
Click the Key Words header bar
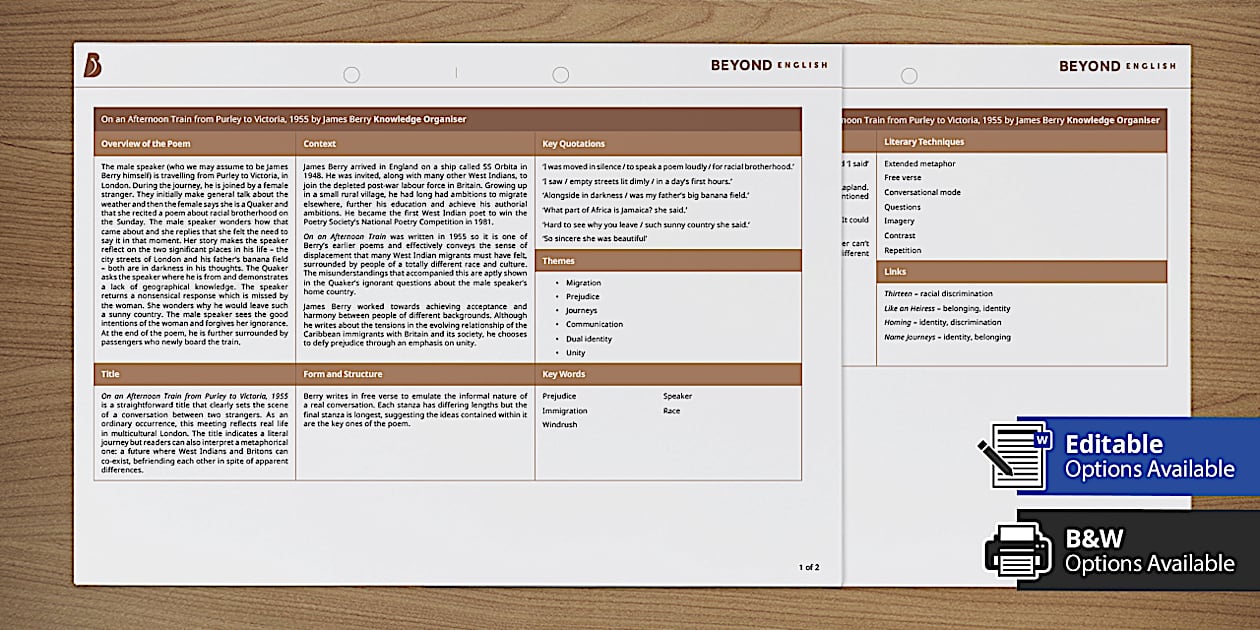point(668,374)
